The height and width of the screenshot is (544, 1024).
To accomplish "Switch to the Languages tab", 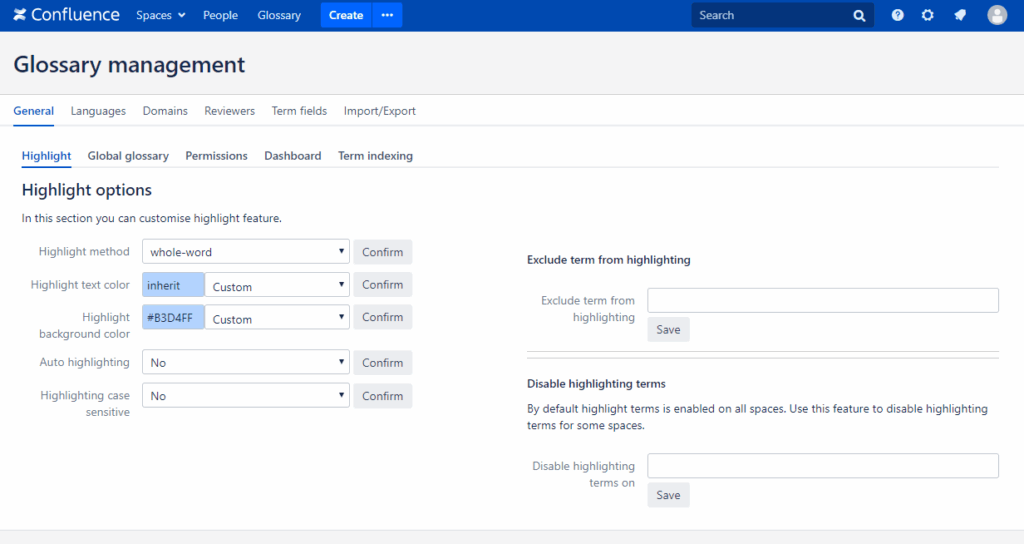I will 98,111.
